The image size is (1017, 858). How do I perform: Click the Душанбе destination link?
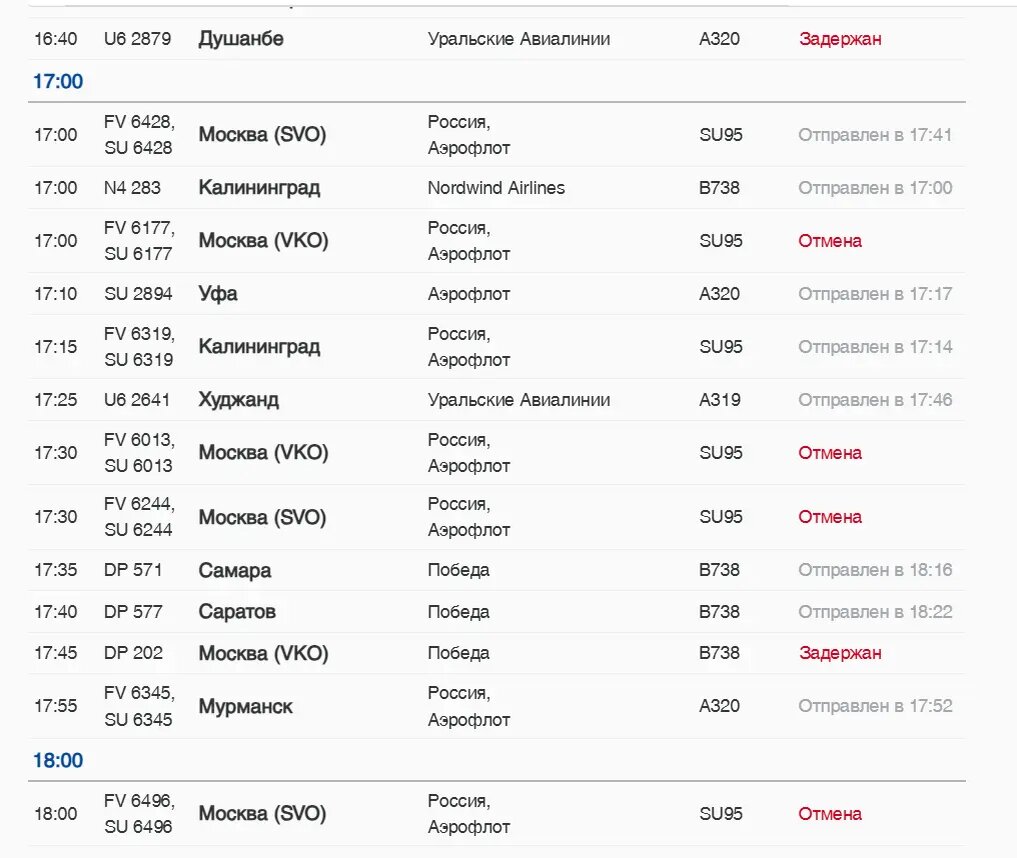pos(241,39)
